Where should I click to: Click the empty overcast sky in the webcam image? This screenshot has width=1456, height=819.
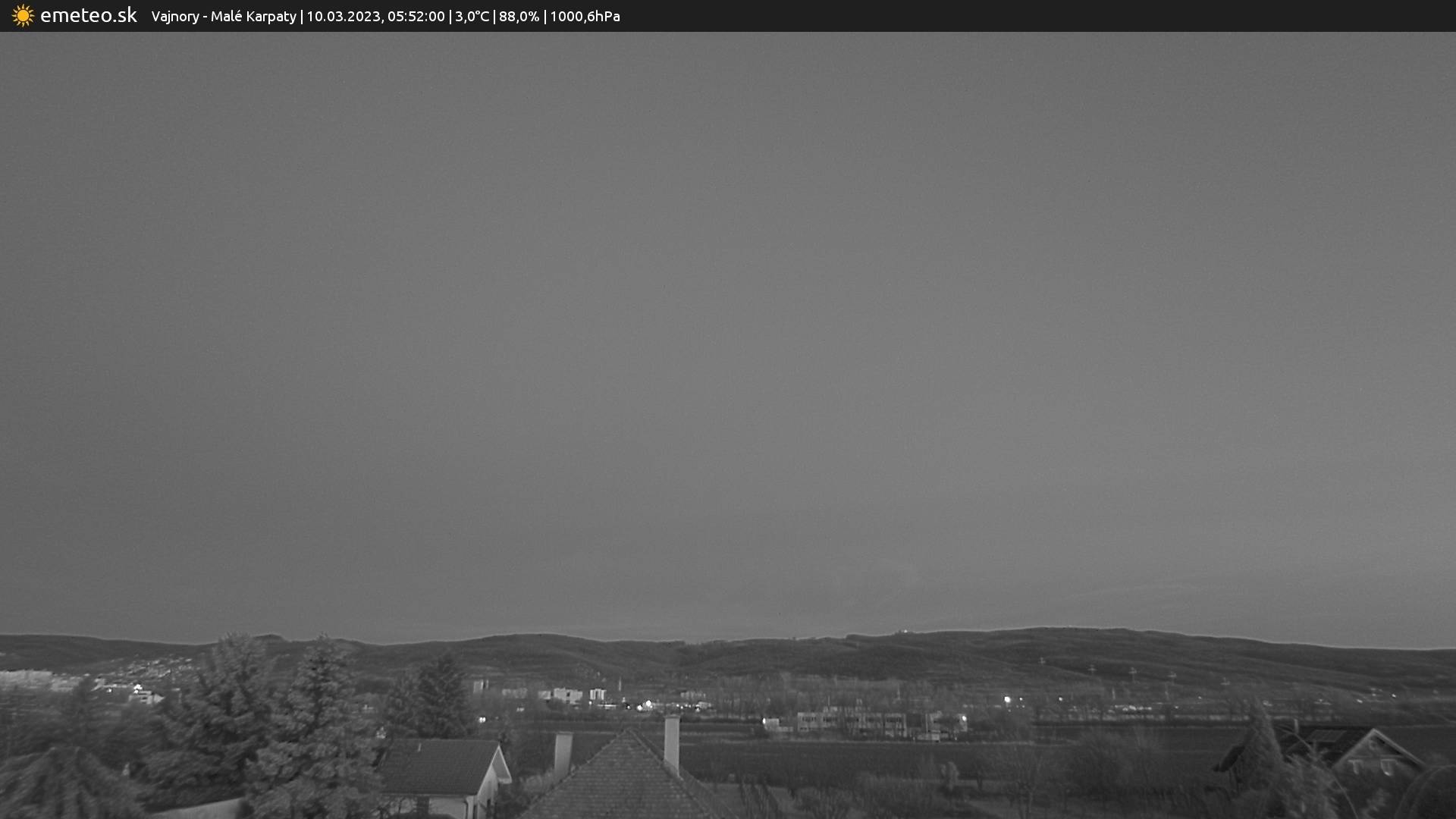click(728, 303)
